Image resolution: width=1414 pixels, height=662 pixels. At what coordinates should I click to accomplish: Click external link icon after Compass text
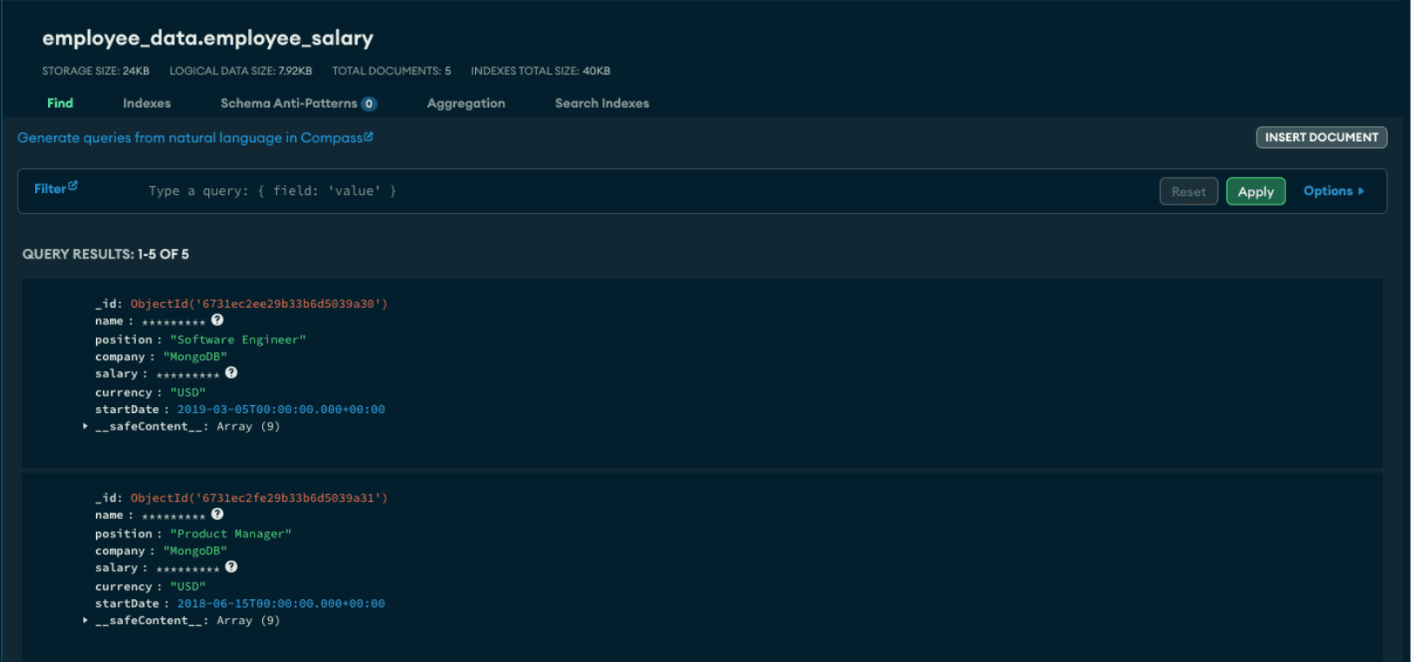click(369, 137)
